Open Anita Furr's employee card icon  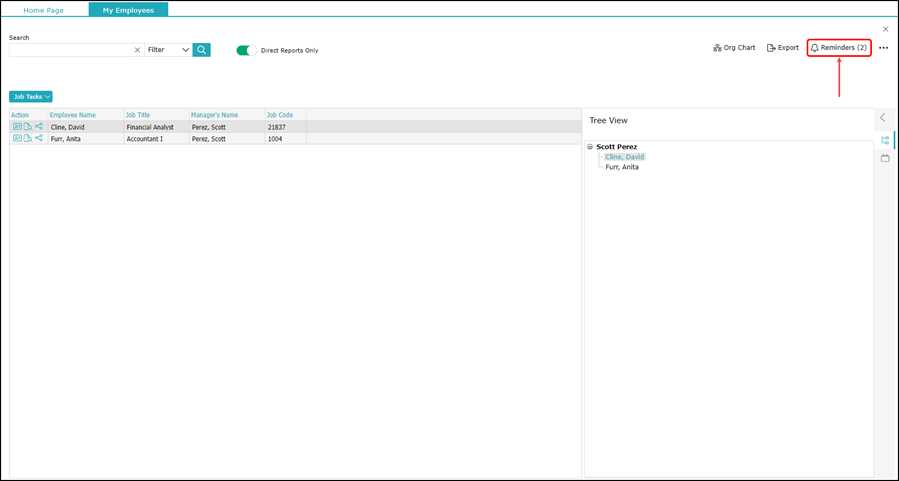click(x=17, y=139)
